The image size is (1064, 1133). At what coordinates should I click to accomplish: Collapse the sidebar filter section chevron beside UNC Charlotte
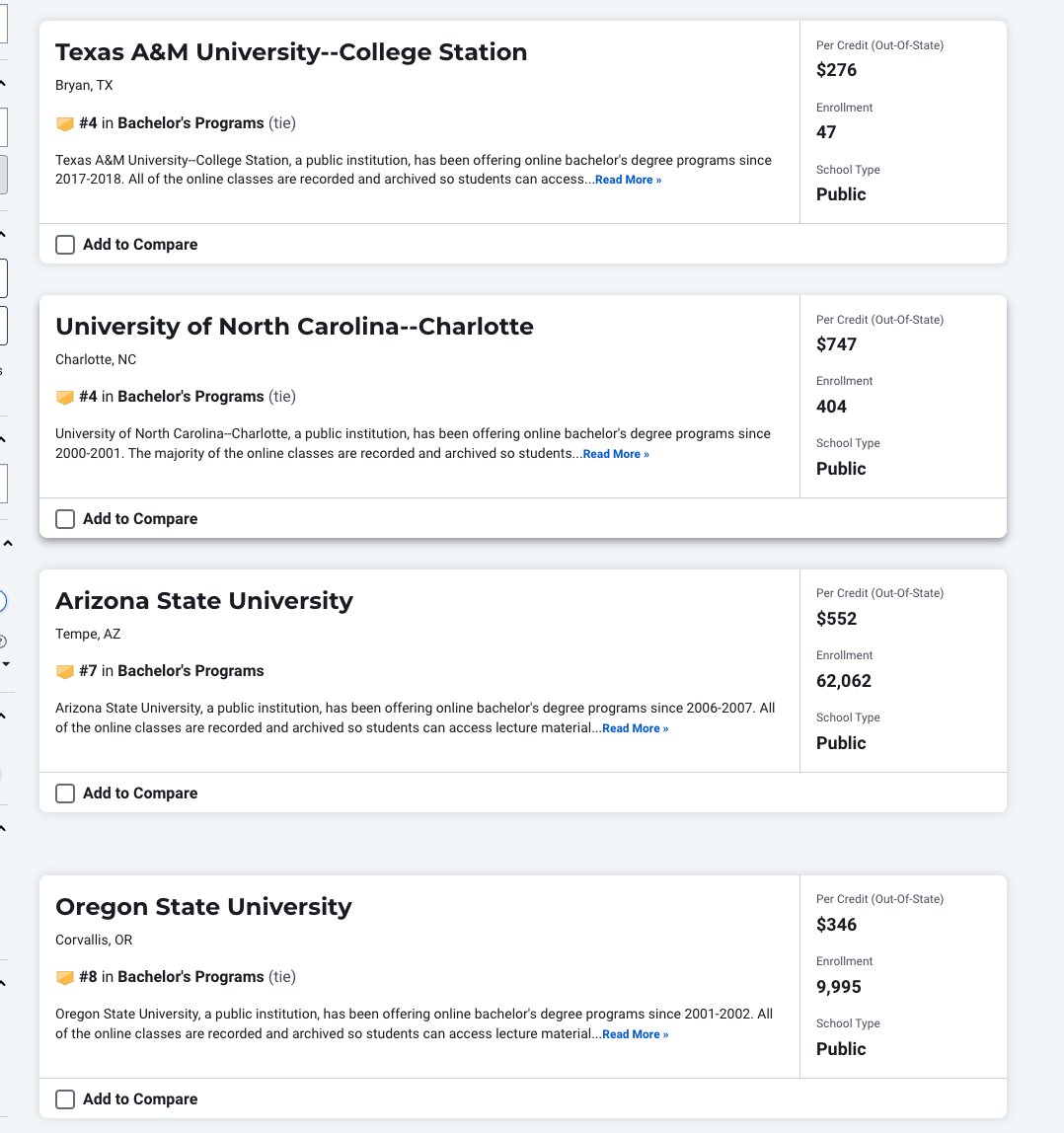4,439
